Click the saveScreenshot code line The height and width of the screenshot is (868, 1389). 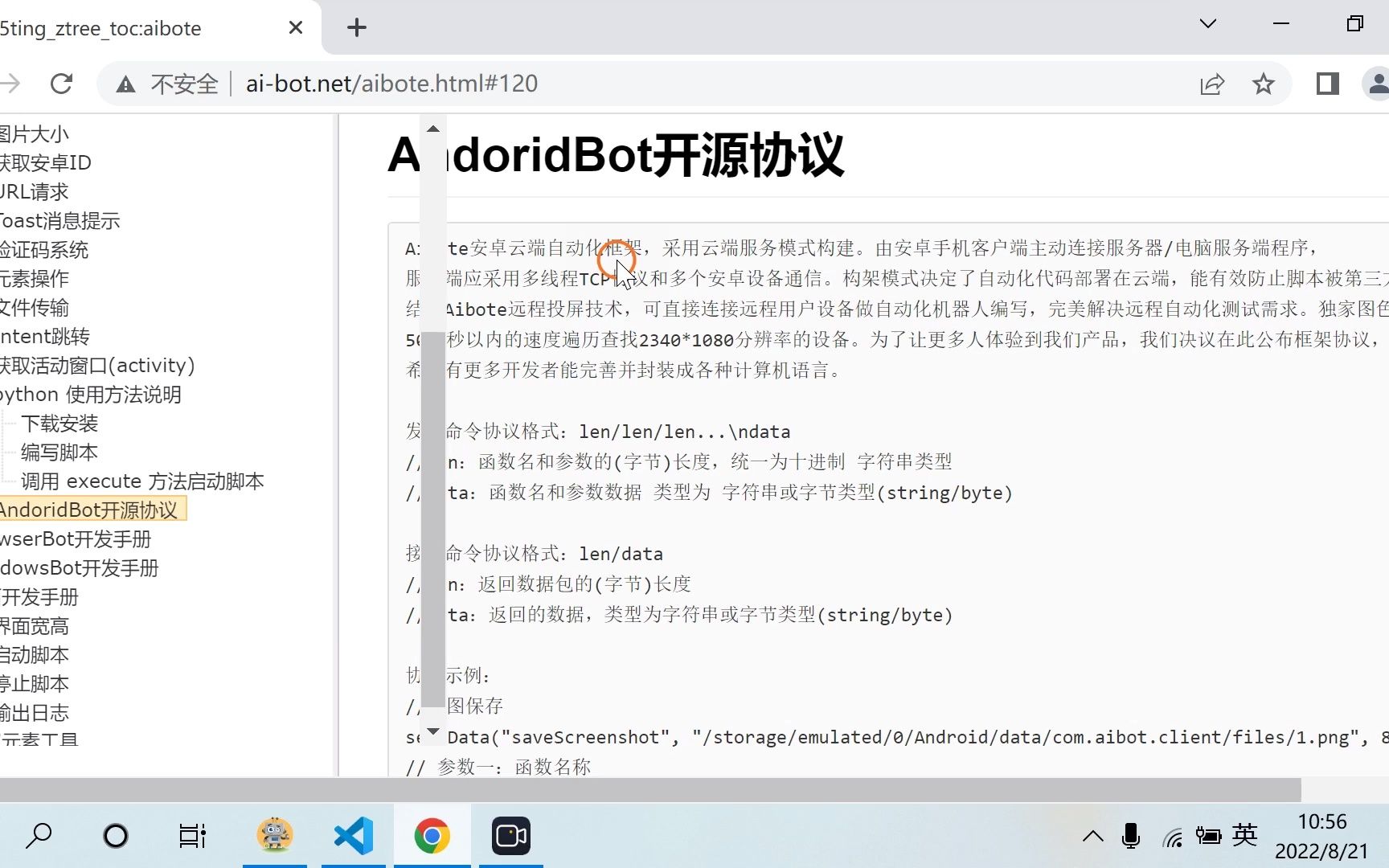click(x=897, y=737)
